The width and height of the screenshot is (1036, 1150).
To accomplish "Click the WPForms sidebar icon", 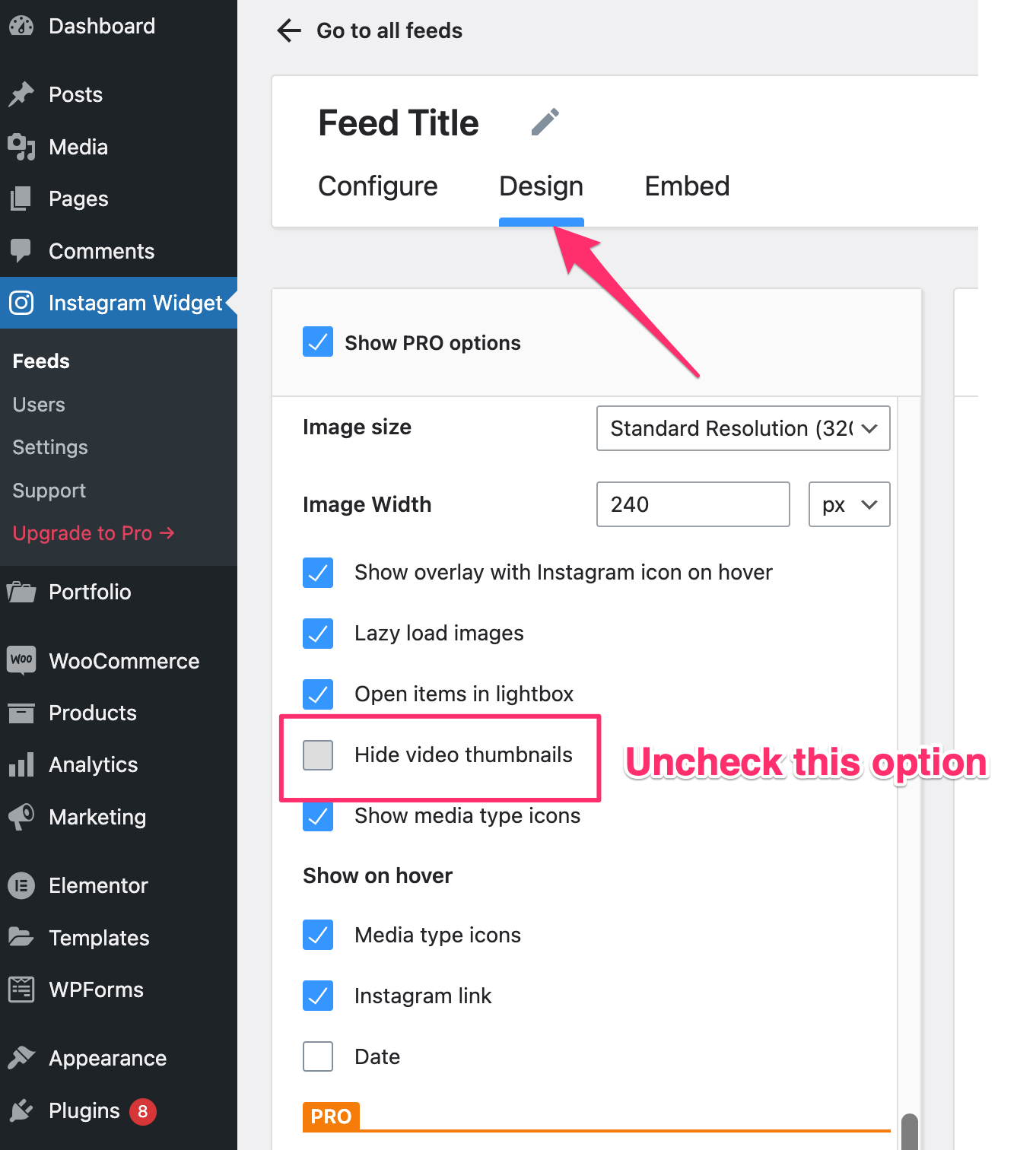I will [21, 990].
